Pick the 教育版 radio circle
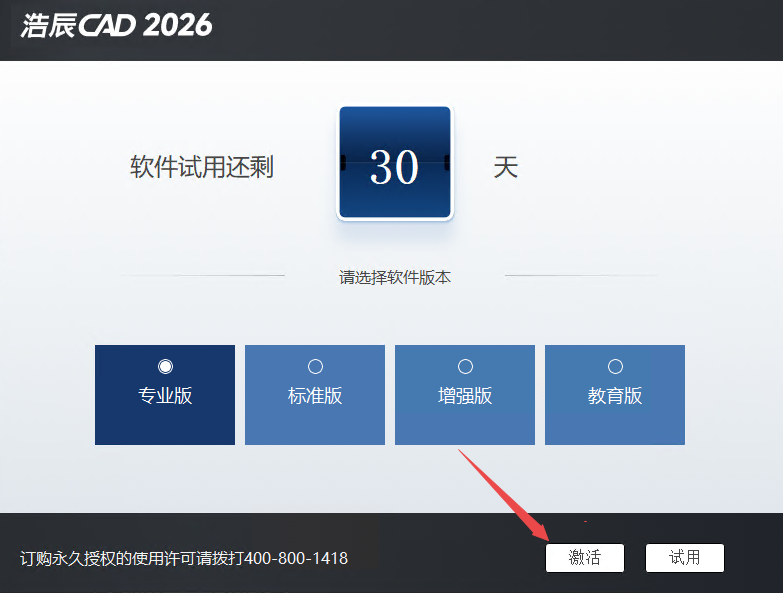The height and width of the screenshot is (599, 783). tap(615, 367)
